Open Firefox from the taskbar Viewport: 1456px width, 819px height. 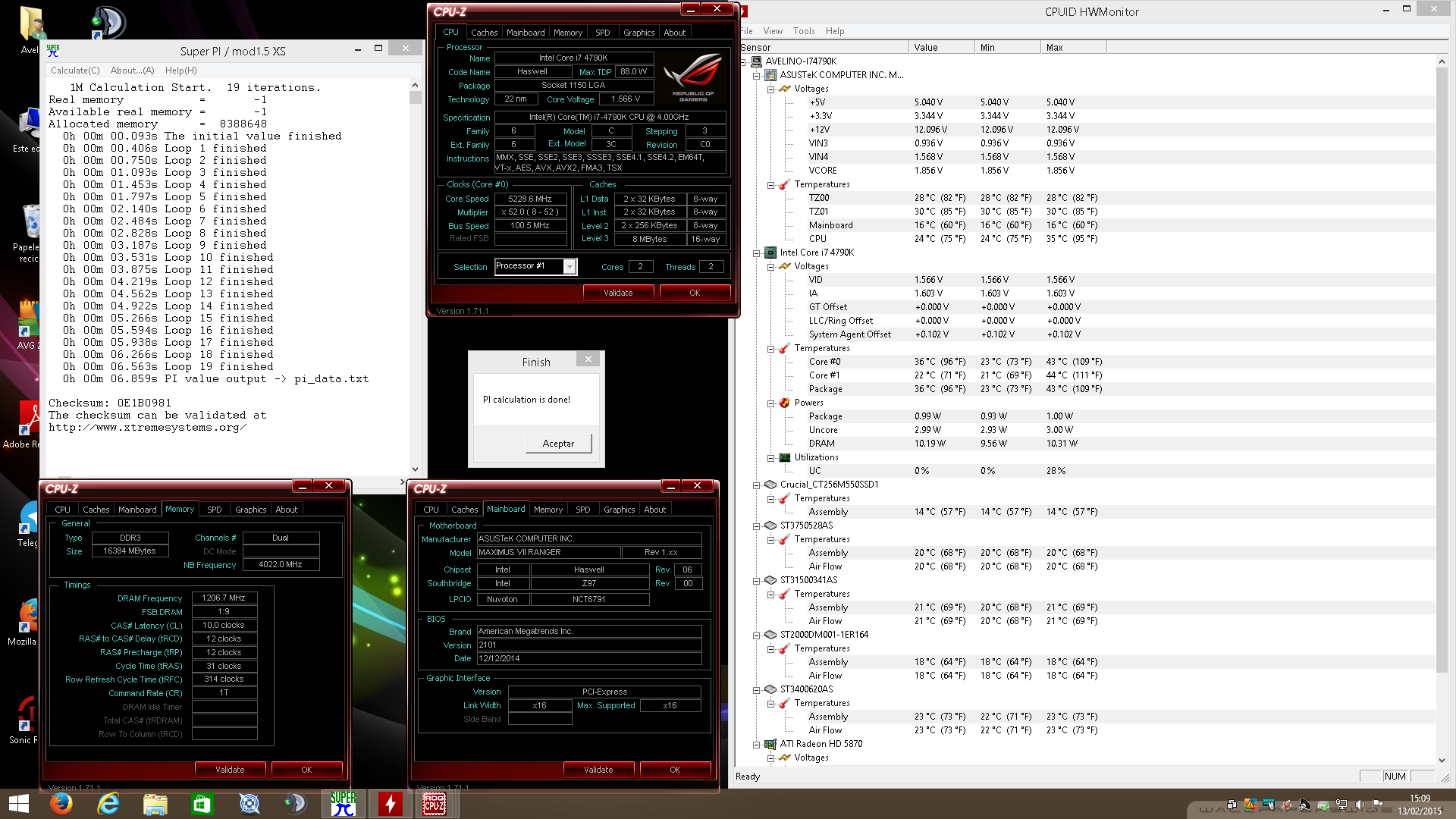coord(61,804)
